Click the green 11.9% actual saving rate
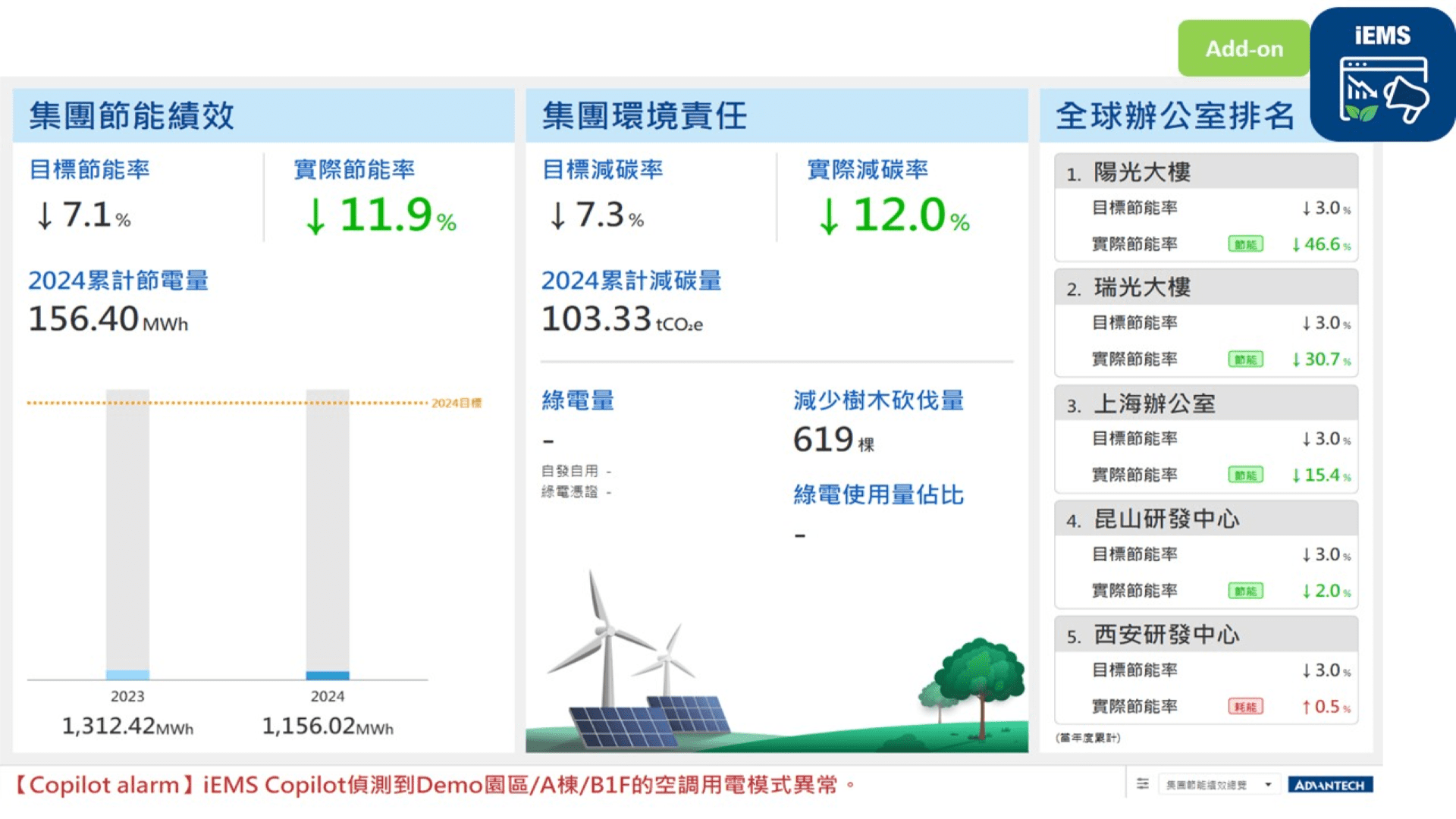This screenshot has height=819, width=1456. 380,215
